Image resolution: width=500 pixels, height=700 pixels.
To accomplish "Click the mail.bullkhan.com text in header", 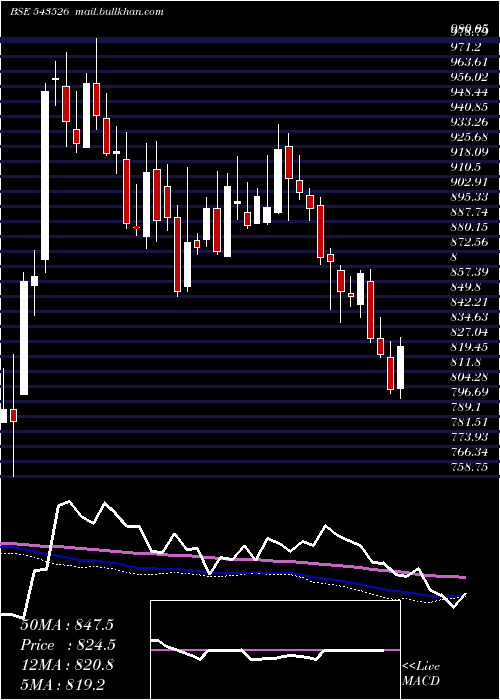I will coord(119,12).
